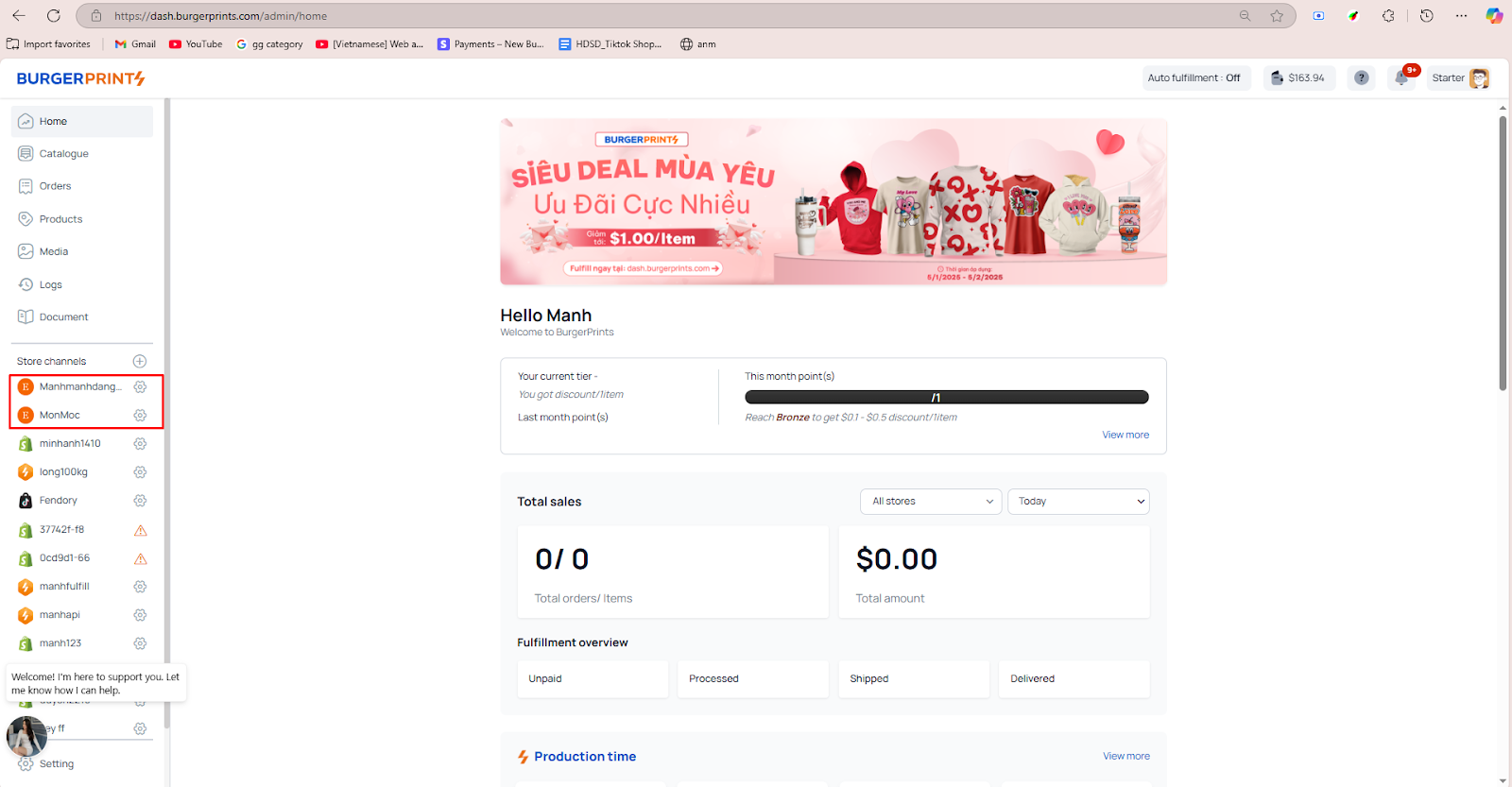The height and width of the screenshot is (787, 1512).
Task: Click the BurgerPrints logo
Action: coord(80,78)
